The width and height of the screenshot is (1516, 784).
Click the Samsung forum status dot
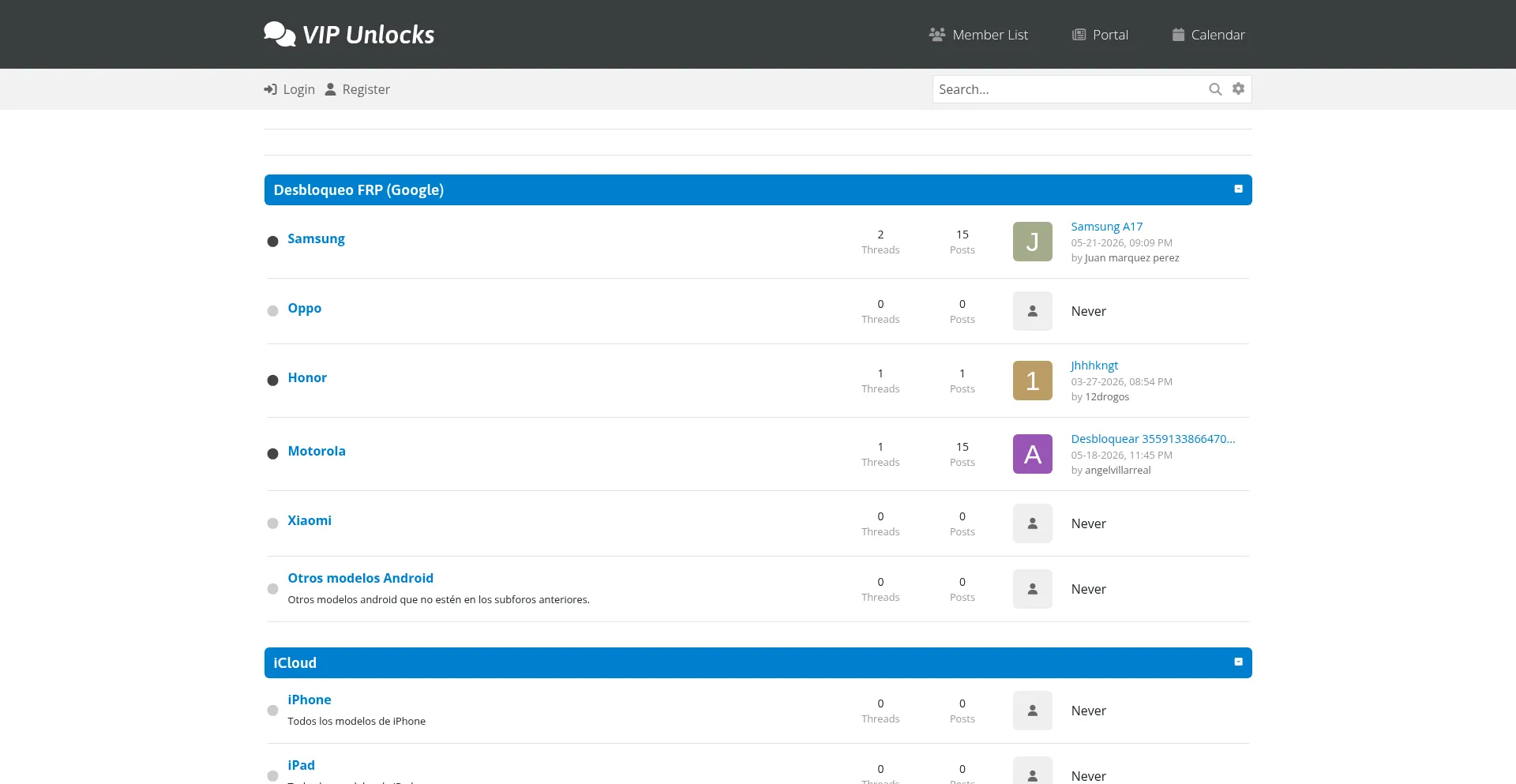pyautogui.click(x=272, y=242)
